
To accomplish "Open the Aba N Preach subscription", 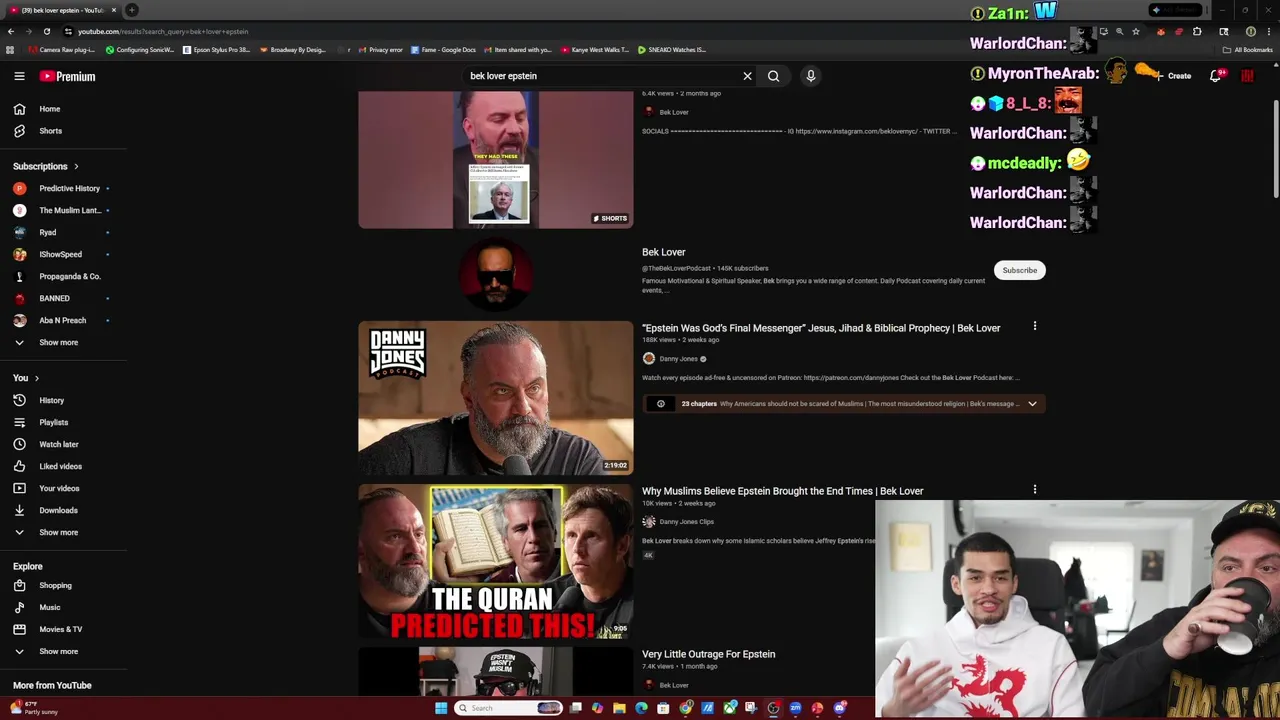I will click(63, 320).
